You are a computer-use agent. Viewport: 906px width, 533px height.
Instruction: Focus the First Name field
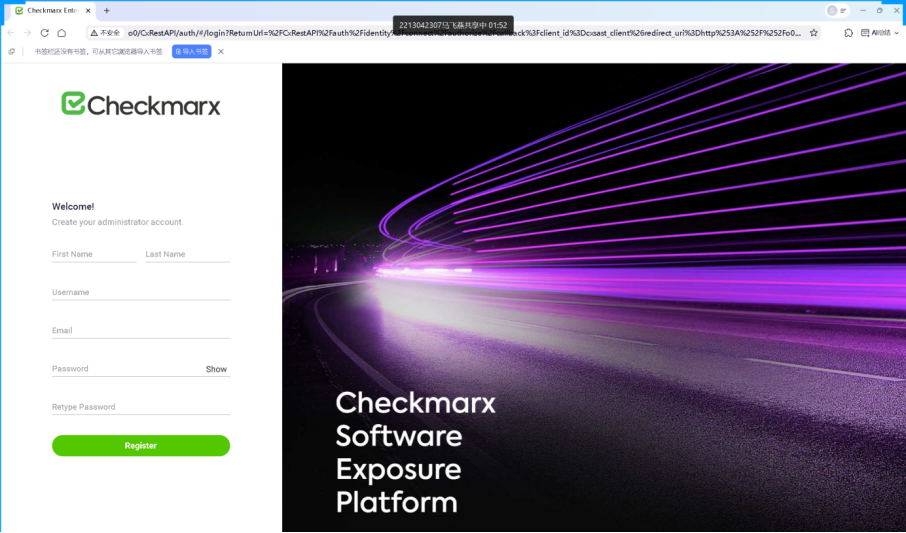coord(94,254)
